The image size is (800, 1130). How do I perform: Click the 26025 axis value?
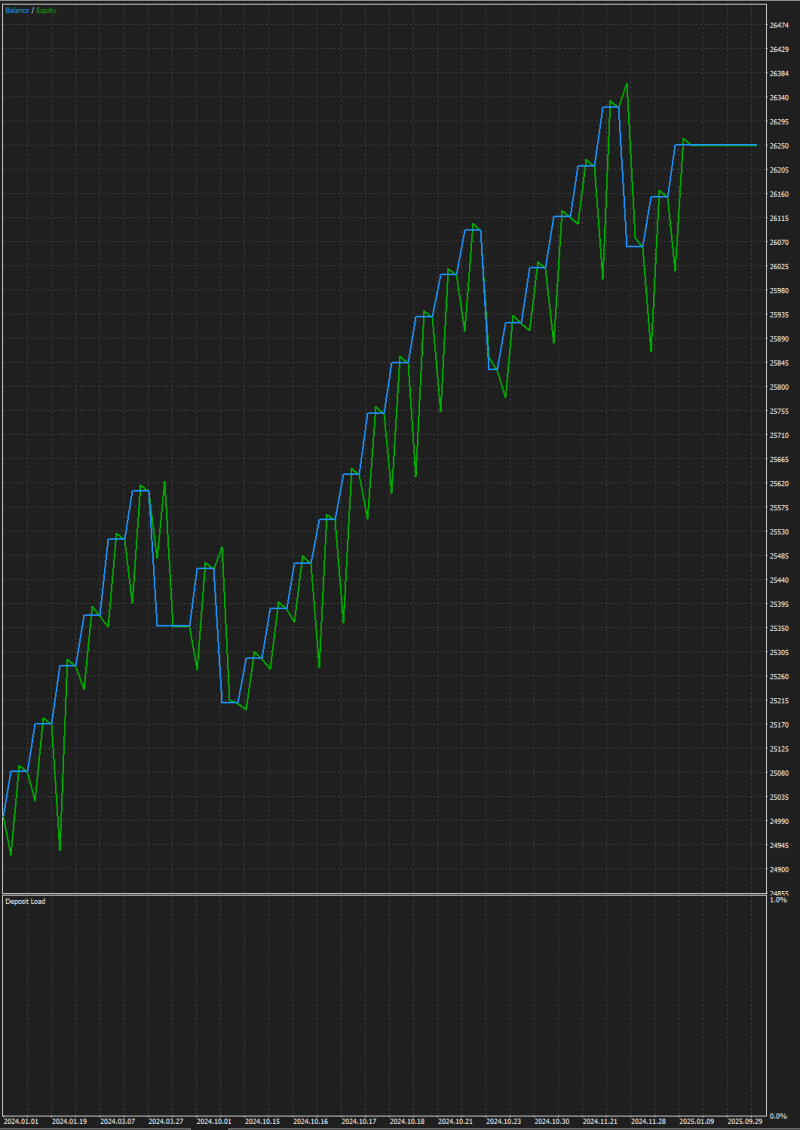(778, 267)
